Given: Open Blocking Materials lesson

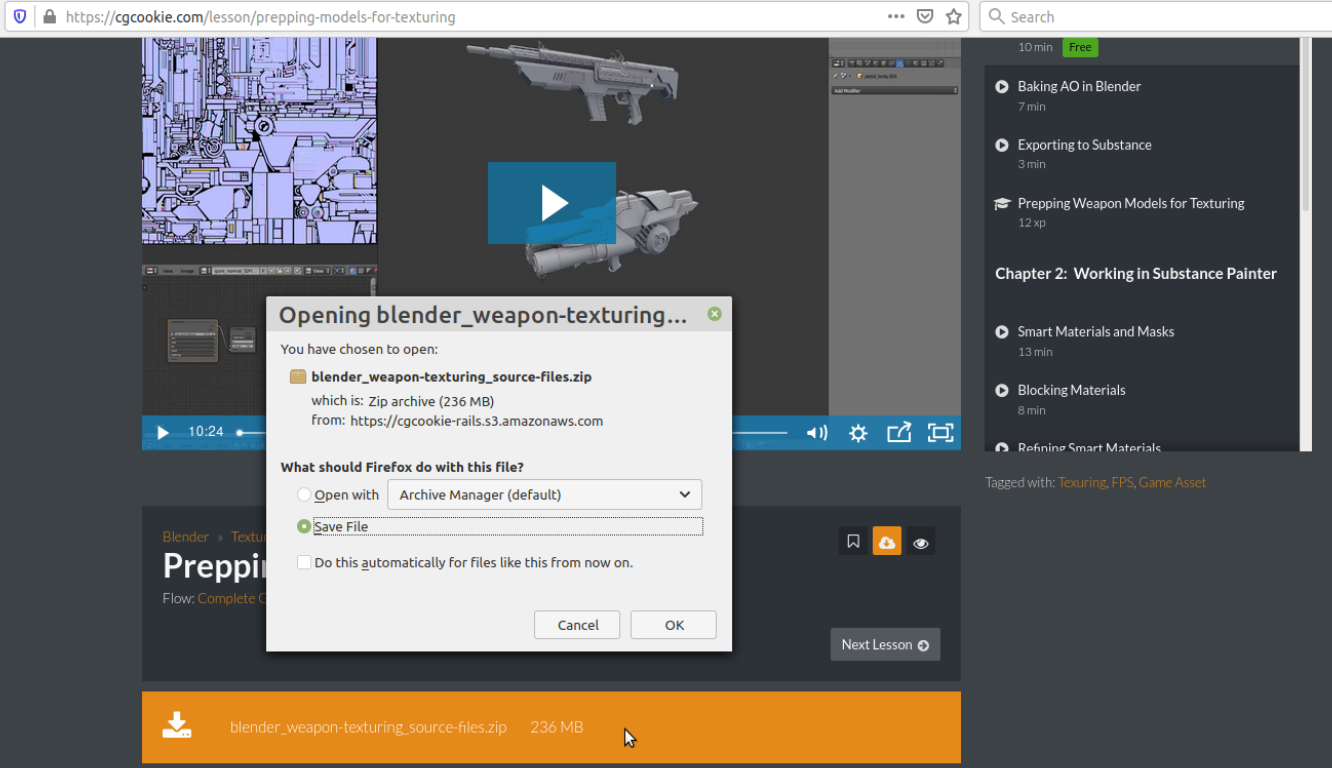Looking at the screenshot, I should 1071,390.
